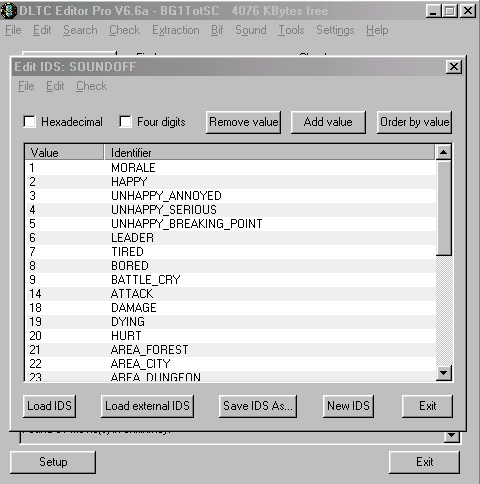Click the vertical scrollbar thumb in the list
The height and width of the screenshot is (484, 480).
click(x=444, y=208)
